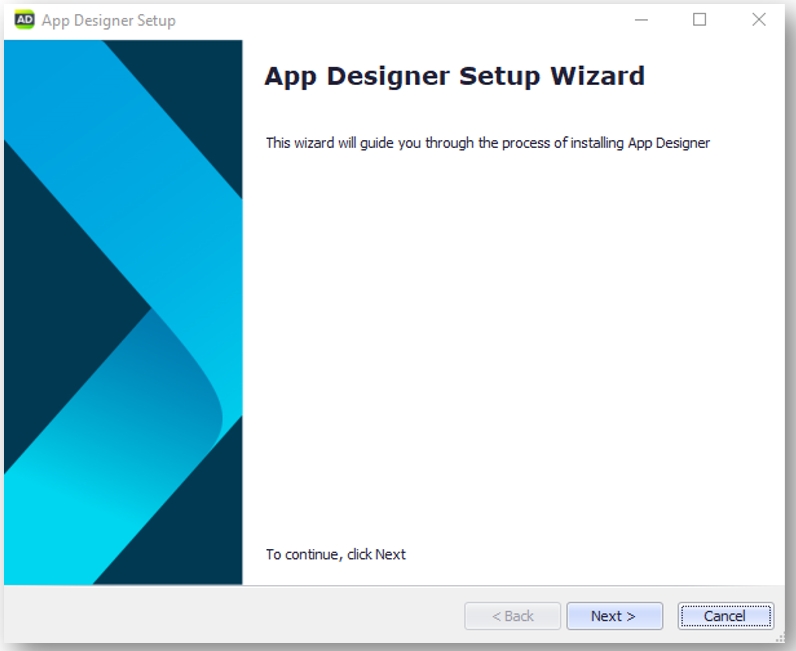Click the green AD app icon in title bar
Viewport: 796px width, 651px height.
(24, 20)
